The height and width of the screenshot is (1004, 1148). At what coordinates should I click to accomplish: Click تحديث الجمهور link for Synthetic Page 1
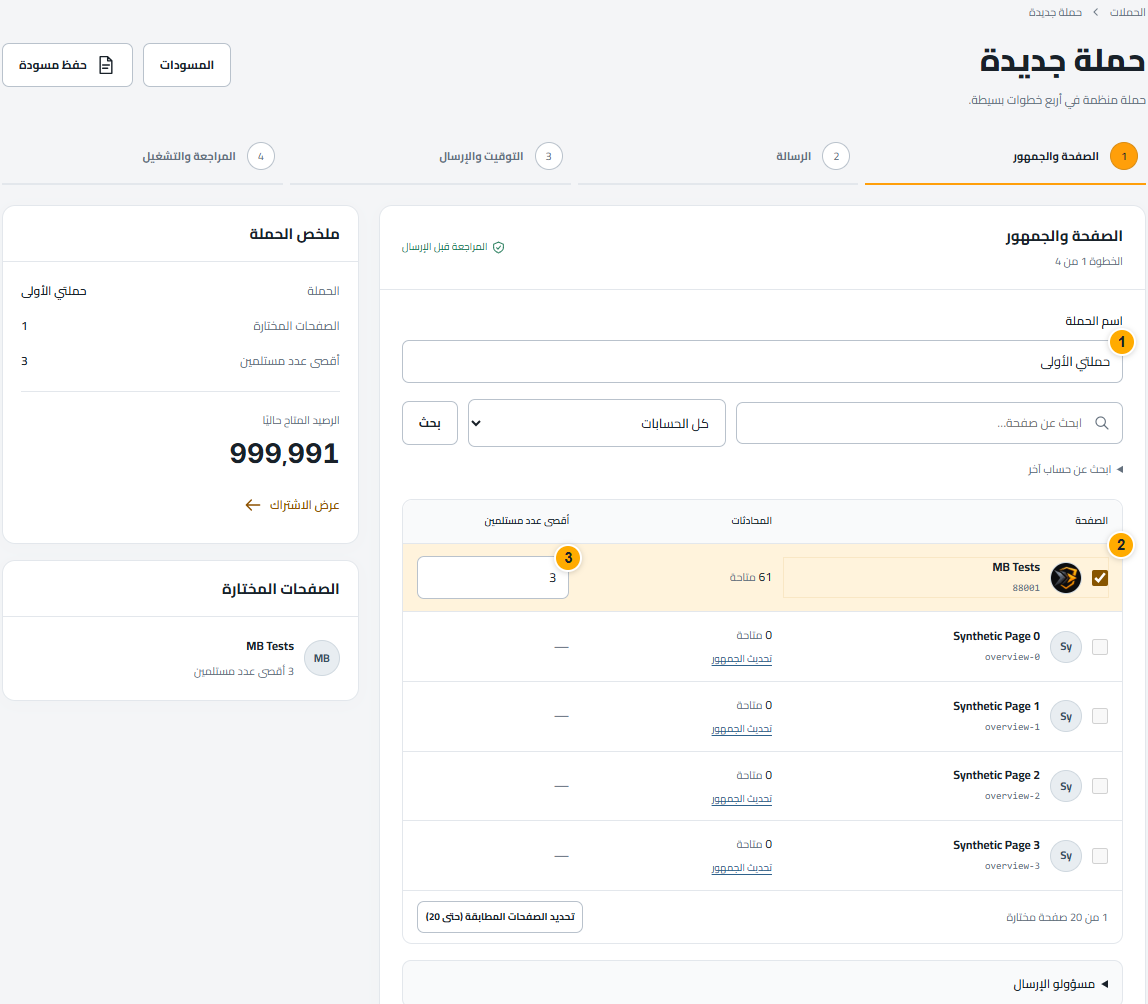[x=742, y=729]
